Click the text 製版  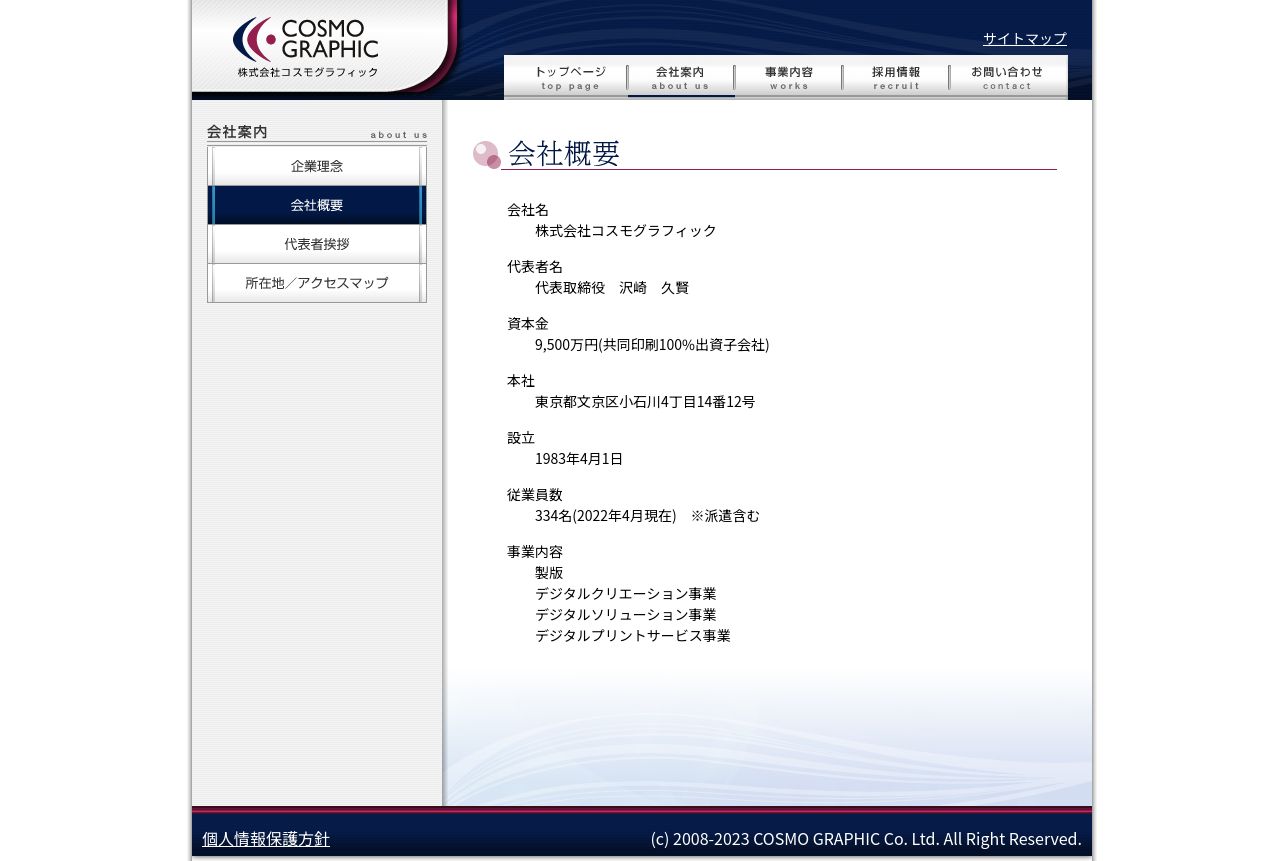pos(549,573)
